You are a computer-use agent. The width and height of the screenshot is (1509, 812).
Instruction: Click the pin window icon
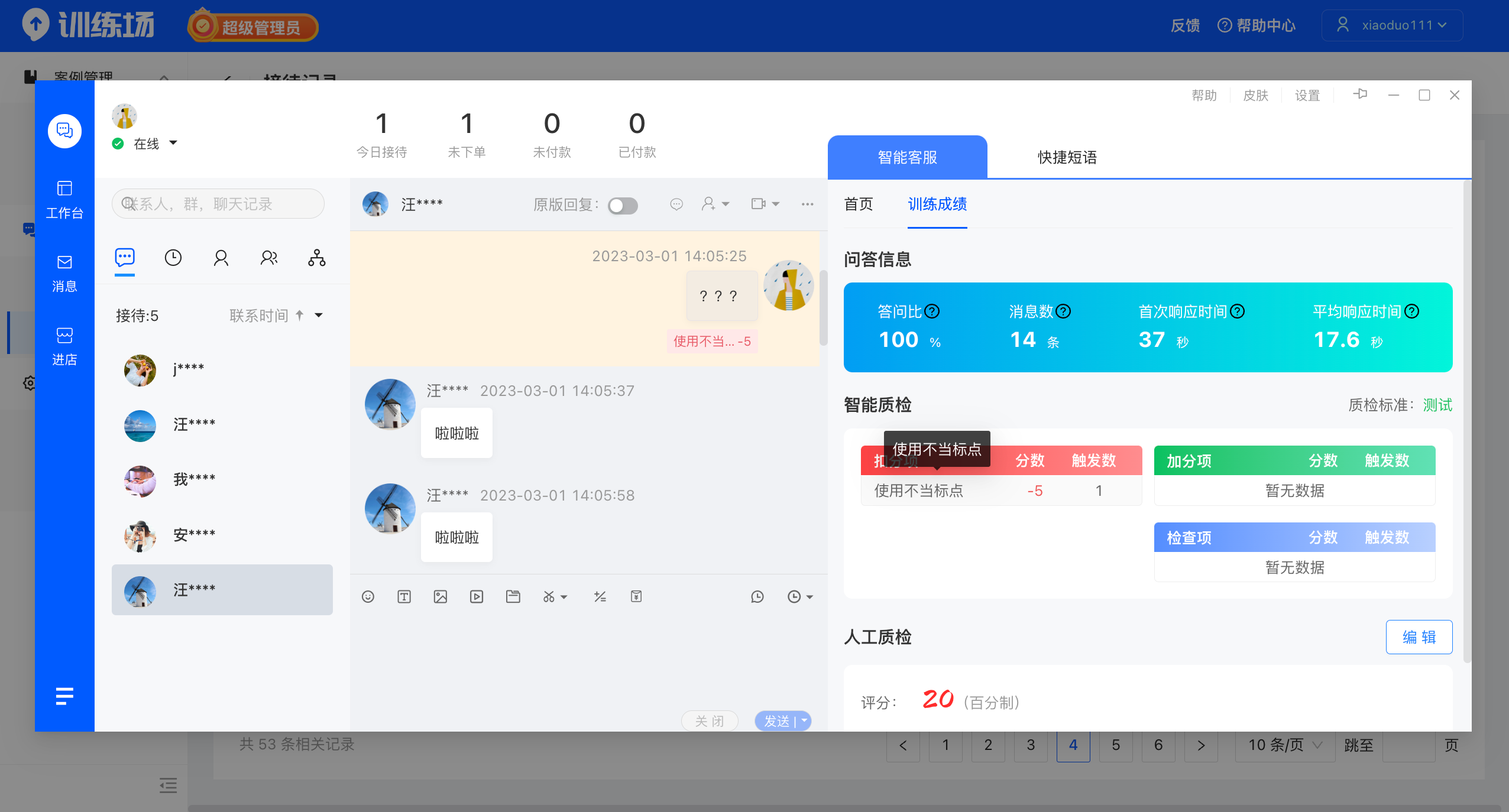pos(1360,95)
